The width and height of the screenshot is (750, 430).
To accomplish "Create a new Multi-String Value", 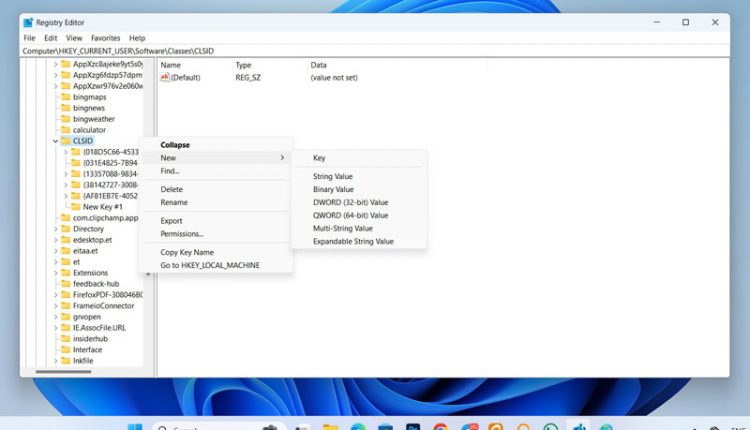I will pos(359,228).
